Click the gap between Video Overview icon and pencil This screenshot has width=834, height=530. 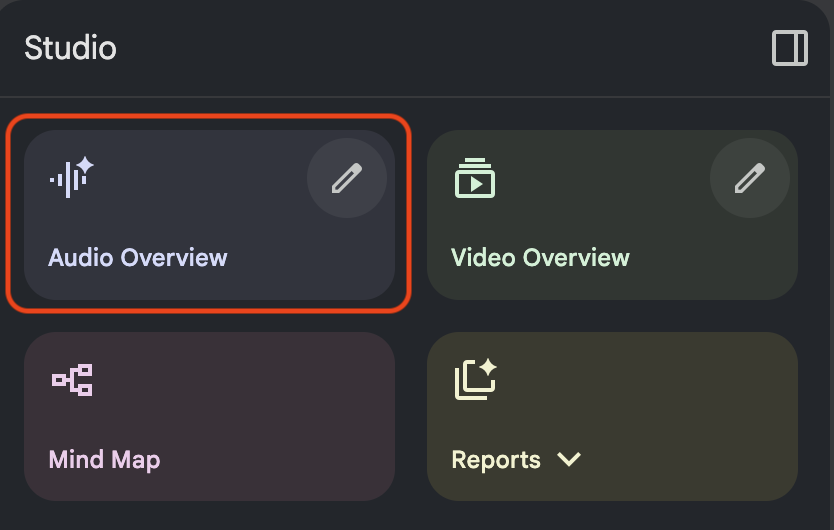click(x=603, y=178)
